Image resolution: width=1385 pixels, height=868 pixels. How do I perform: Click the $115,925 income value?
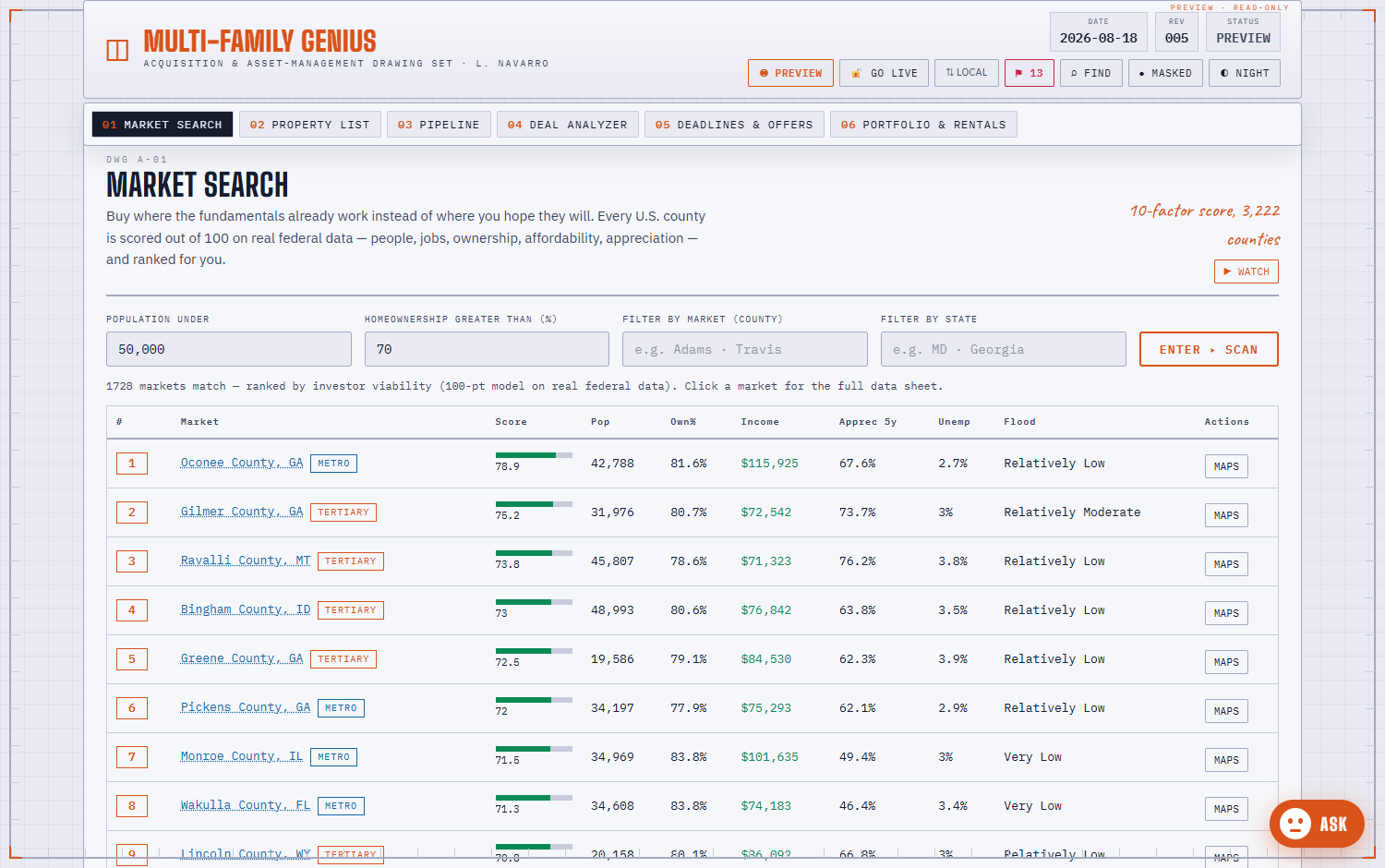pos(769,464)
